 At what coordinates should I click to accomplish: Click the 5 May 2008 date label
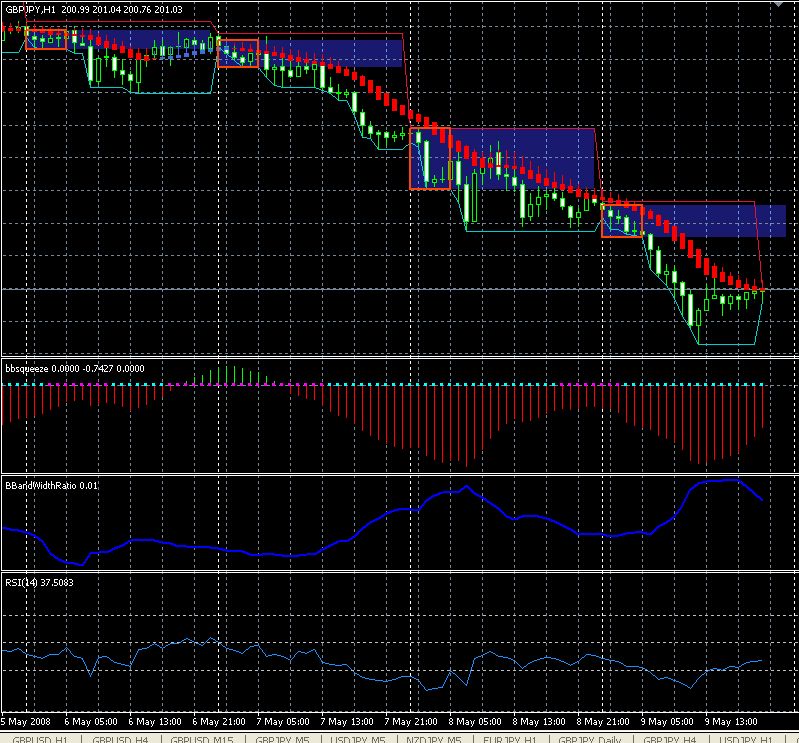pyautogui.click(x=25, y=722)
